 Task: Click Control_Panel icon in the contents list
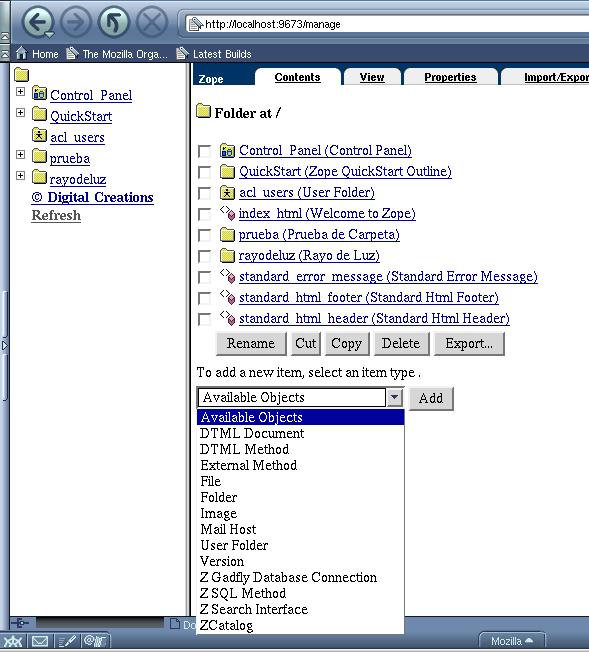coord(228,150)
